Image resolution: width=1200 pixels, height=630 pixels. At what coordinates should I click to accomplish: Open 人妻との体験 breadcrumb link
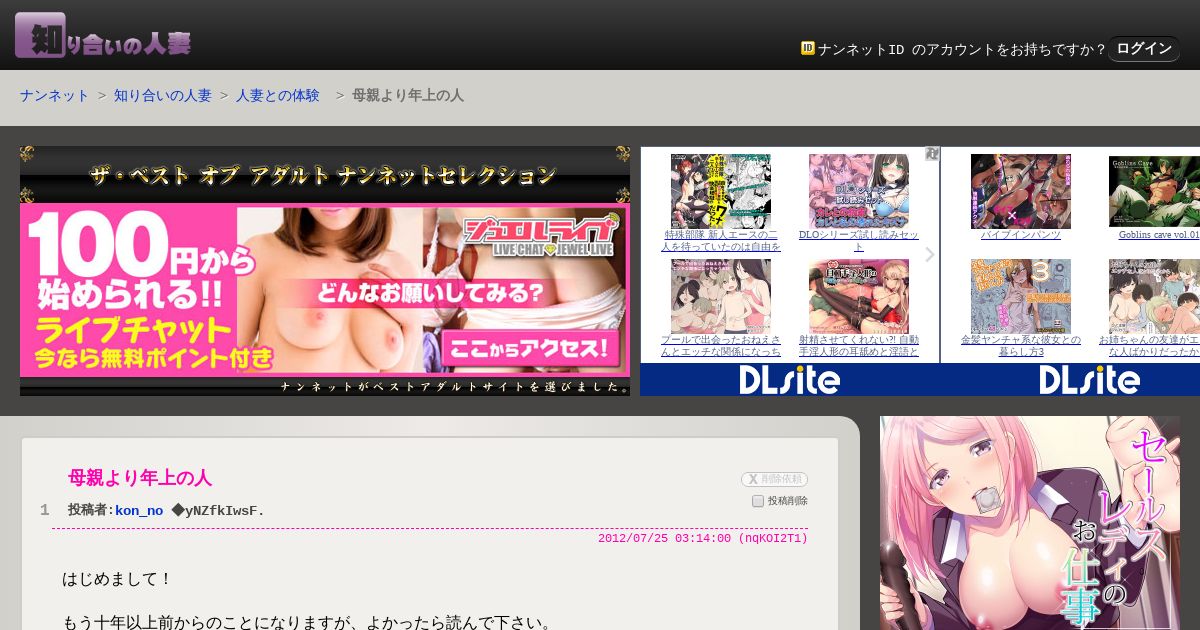[278, 96]
